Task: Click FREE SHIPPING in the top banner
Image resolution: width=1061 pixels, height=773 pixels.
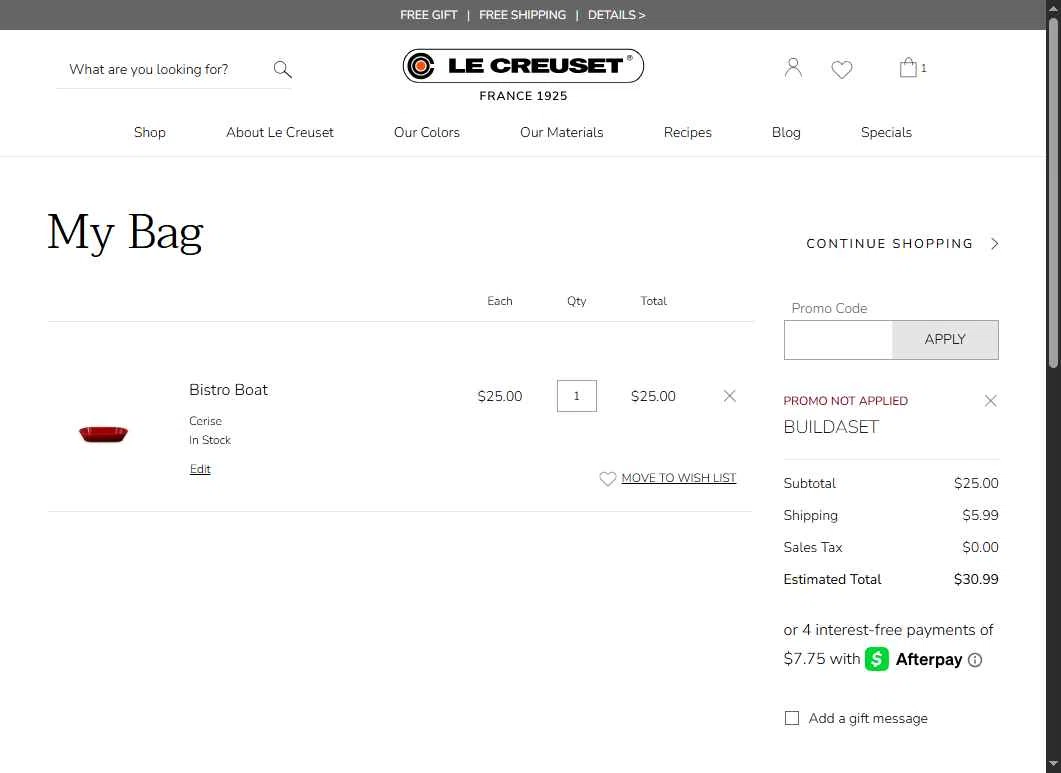Action: tap(522, 15)
